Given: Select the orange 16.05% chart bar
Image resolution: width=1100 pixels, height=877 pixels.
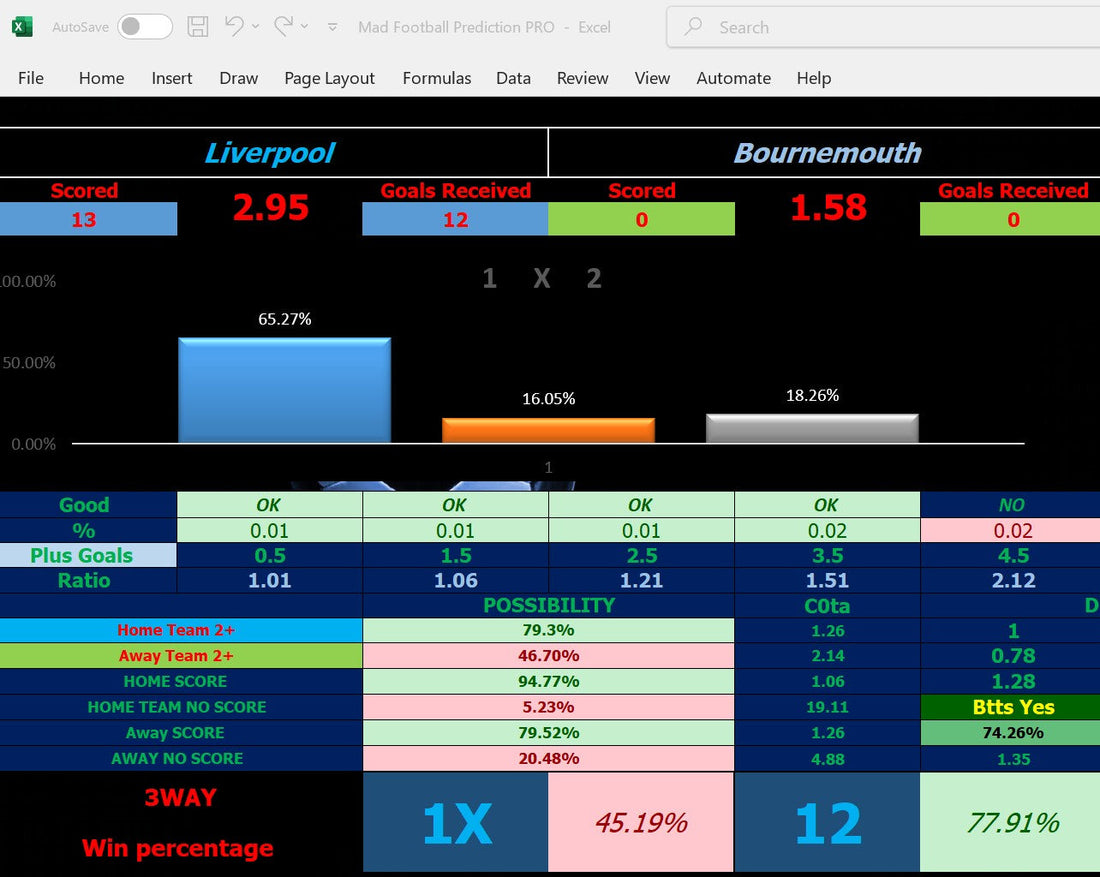Looking at the screenshot, I should tap(548, 430).
